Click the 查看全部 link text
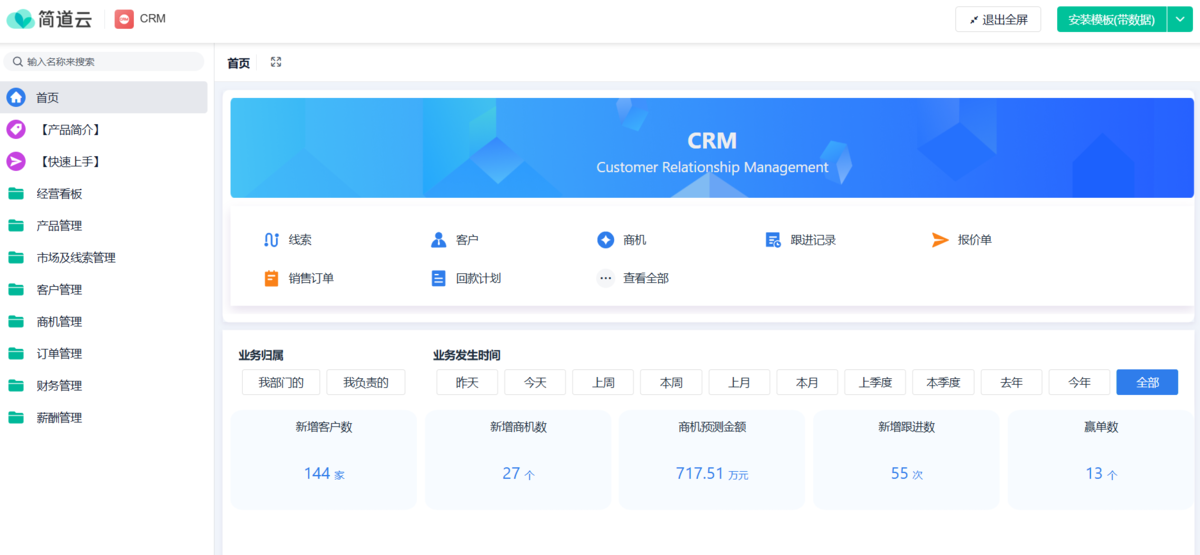The image size is (1200, 555). pyautogui.click(x=646, y=278)
